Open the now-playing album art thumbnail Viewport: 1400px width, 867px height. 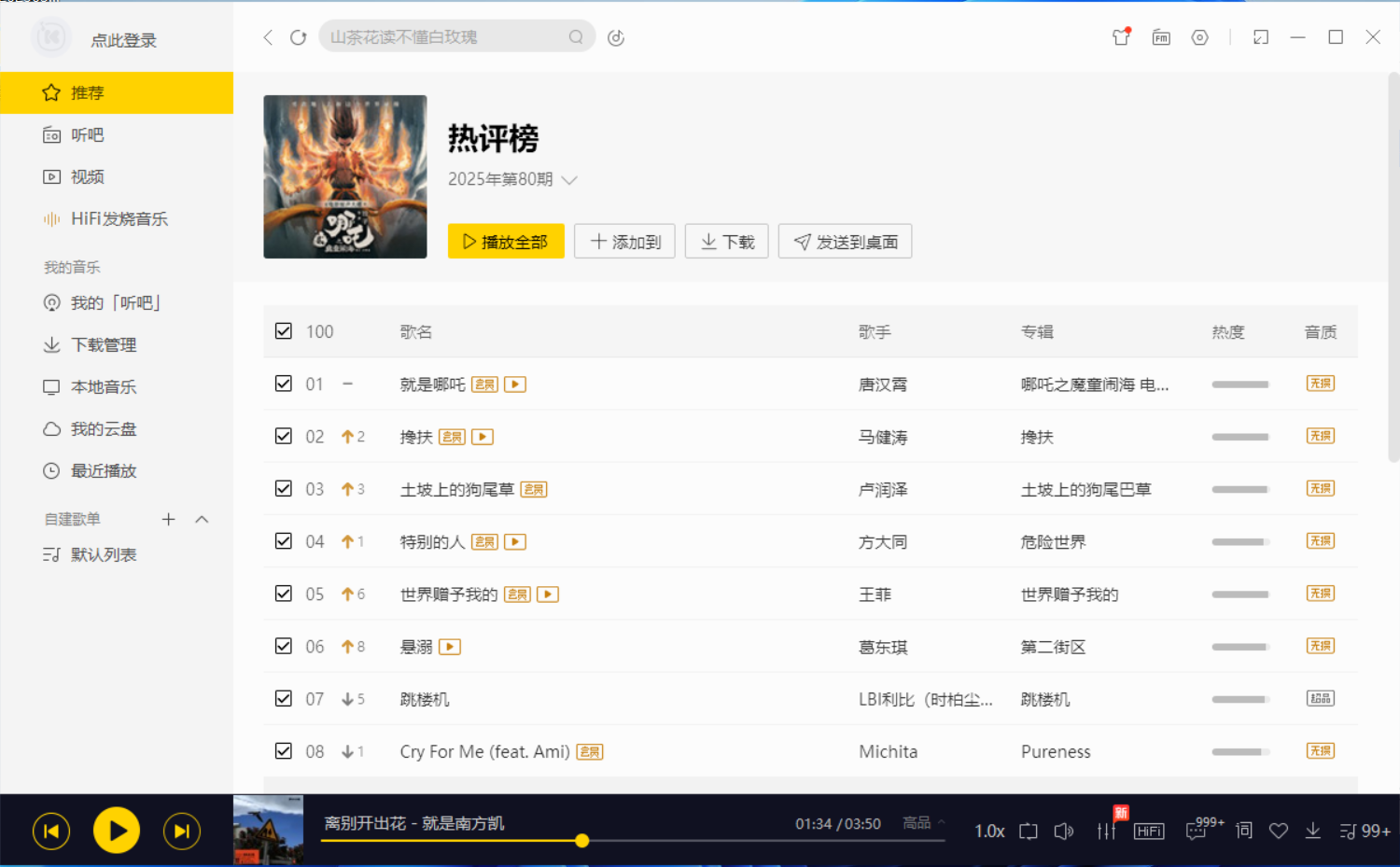click(x=268, y=830)
